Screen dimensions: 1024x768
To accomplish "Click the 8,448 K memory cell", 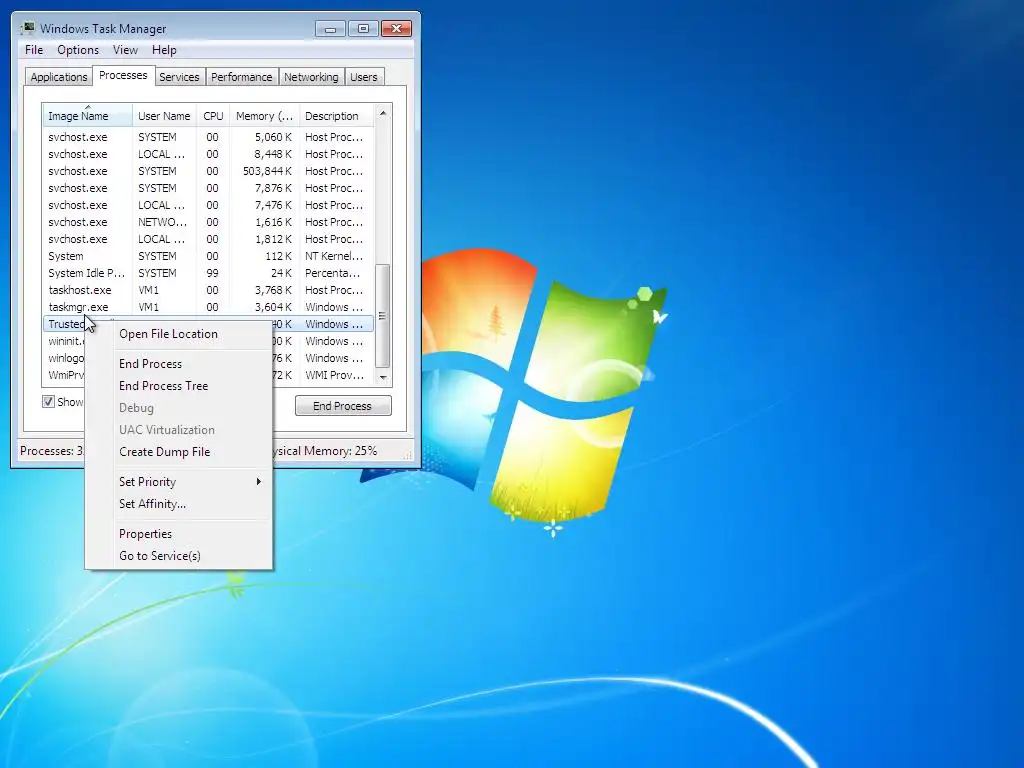I will point(273,154).
